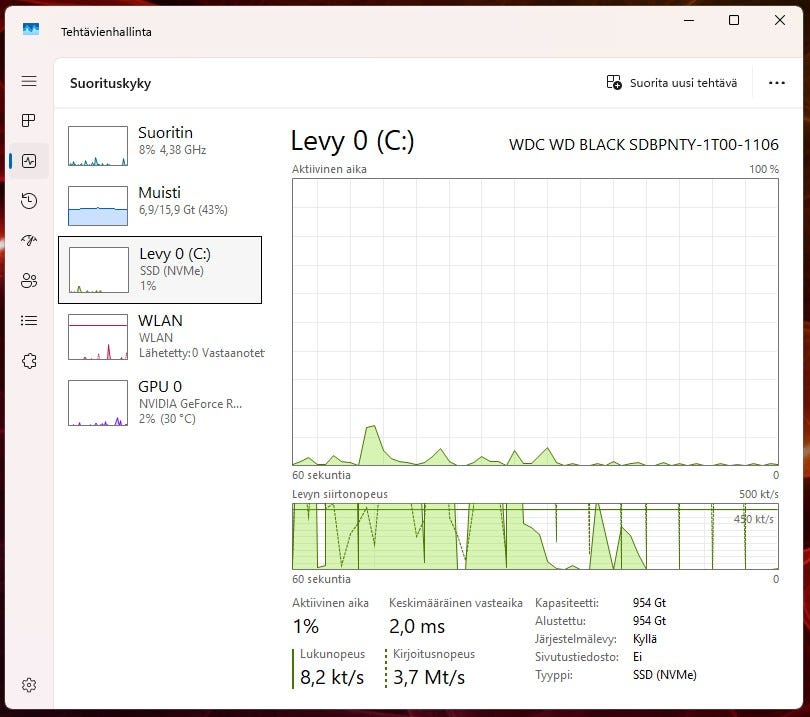Click the GPU 0 mini graph thumbnail

coord(98,403)
